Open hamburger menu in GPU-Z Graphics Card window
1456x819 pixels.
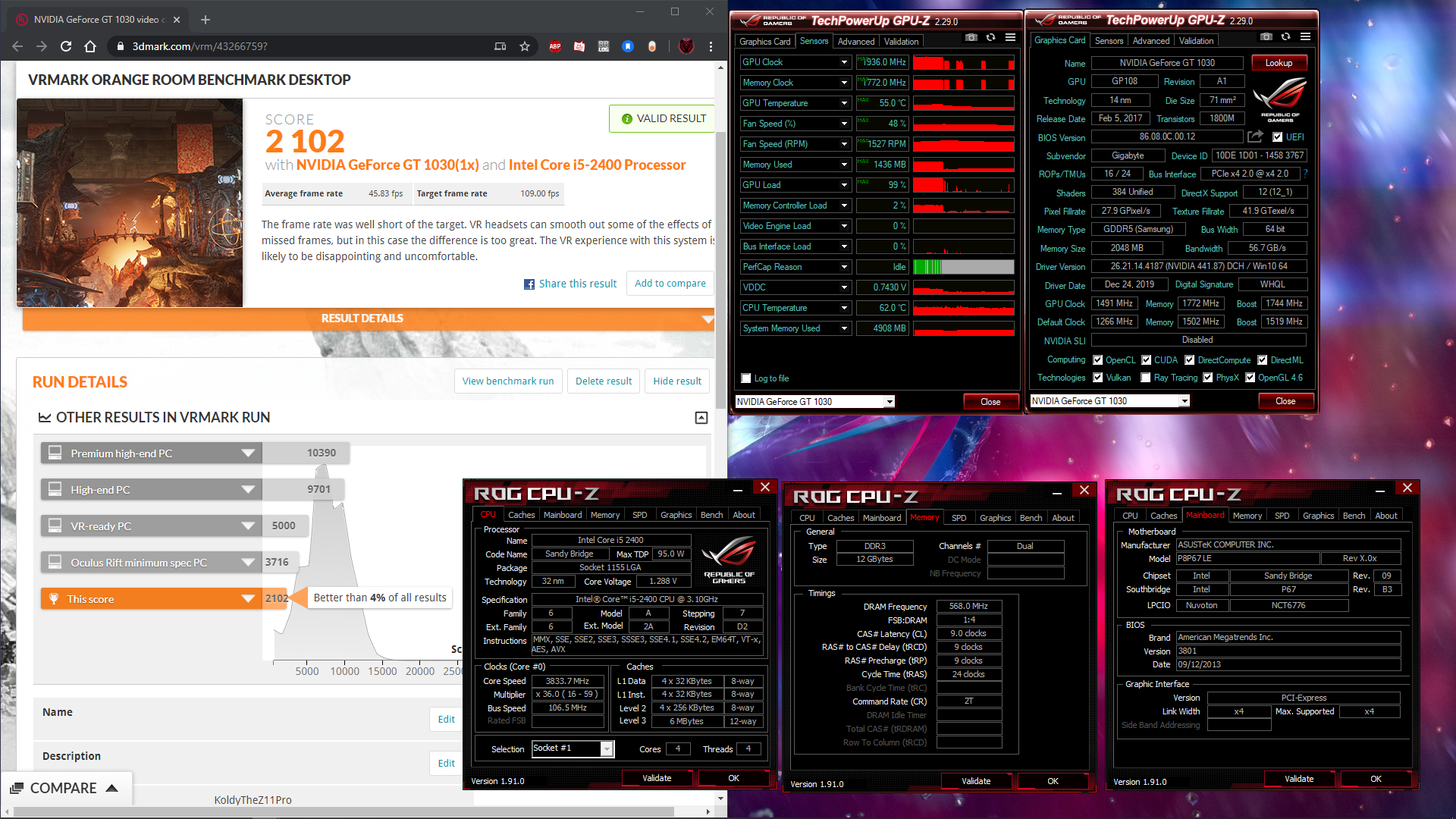point(1305,36)
